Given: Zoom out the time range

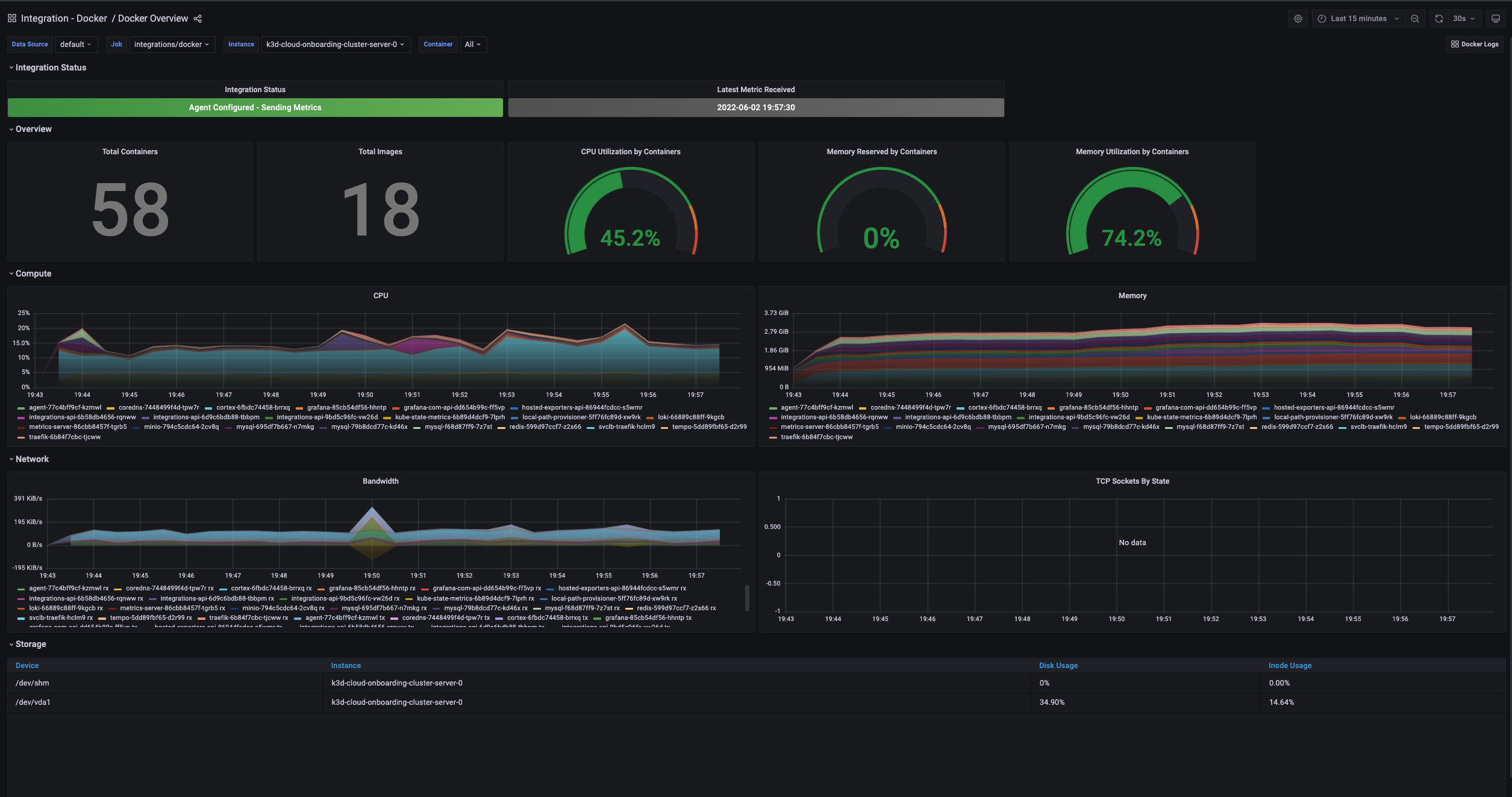Looking at the screenshot, I should 1415,19.
